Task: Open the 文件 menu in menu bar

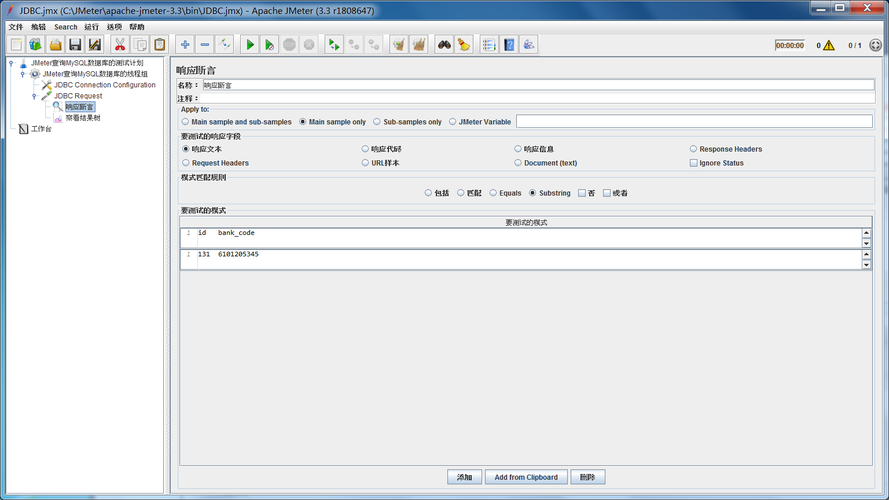Action: 15,27
